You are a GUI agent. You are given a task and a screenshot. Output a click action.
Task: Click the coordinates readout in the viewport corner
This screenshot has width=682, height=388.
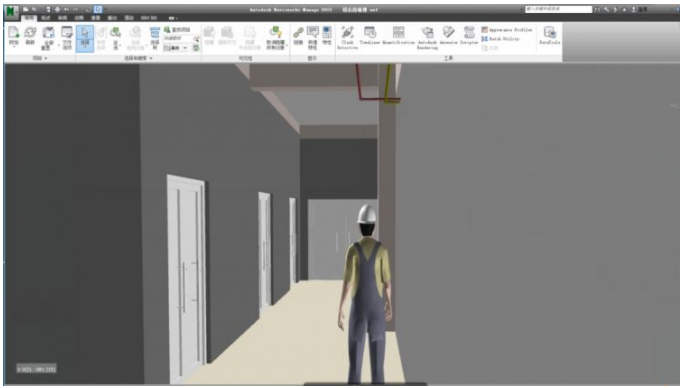pos(37,369)
